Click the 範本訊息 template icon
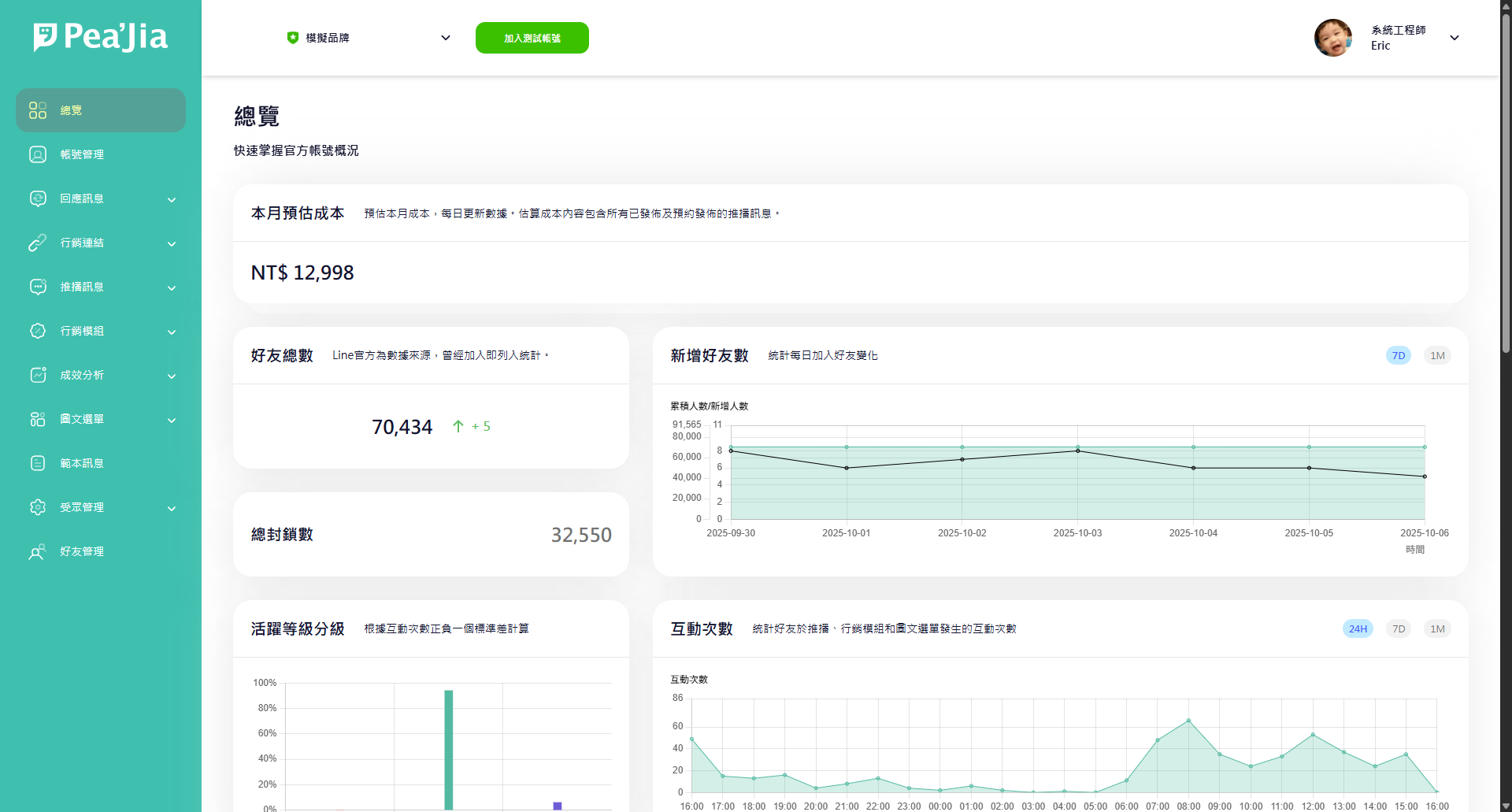This screenshot has width=1512, height=812. pyautogui.click(x=38, y=463)
